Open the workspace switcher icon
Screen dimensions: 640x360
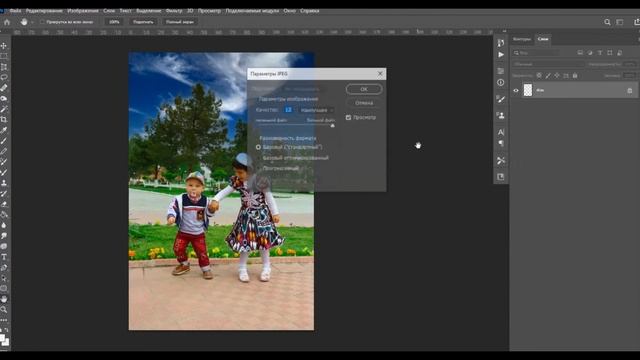tap(620, 22)
